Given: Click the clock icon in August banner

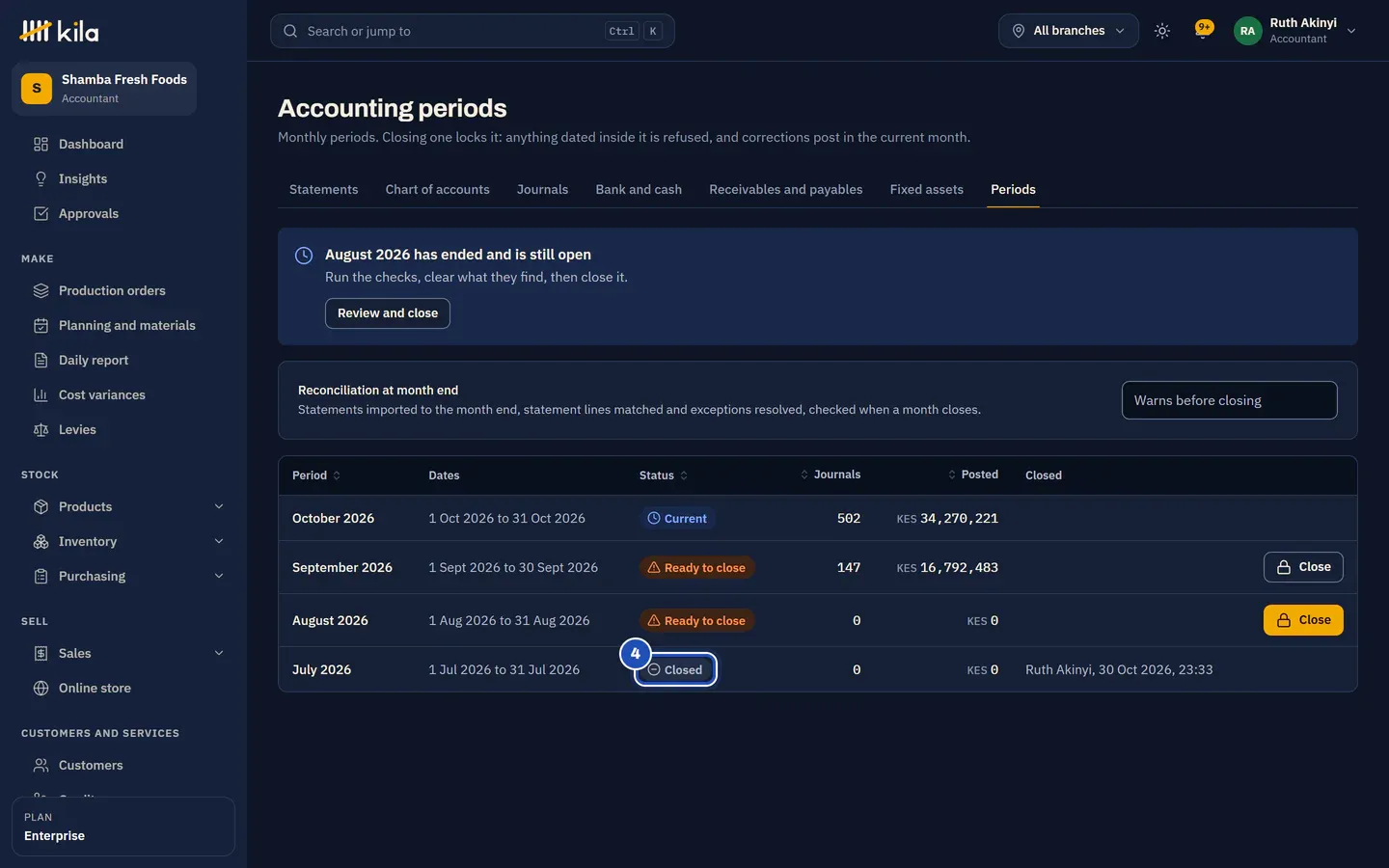Looking at the screenshot, I should click(x=303, y=256).
